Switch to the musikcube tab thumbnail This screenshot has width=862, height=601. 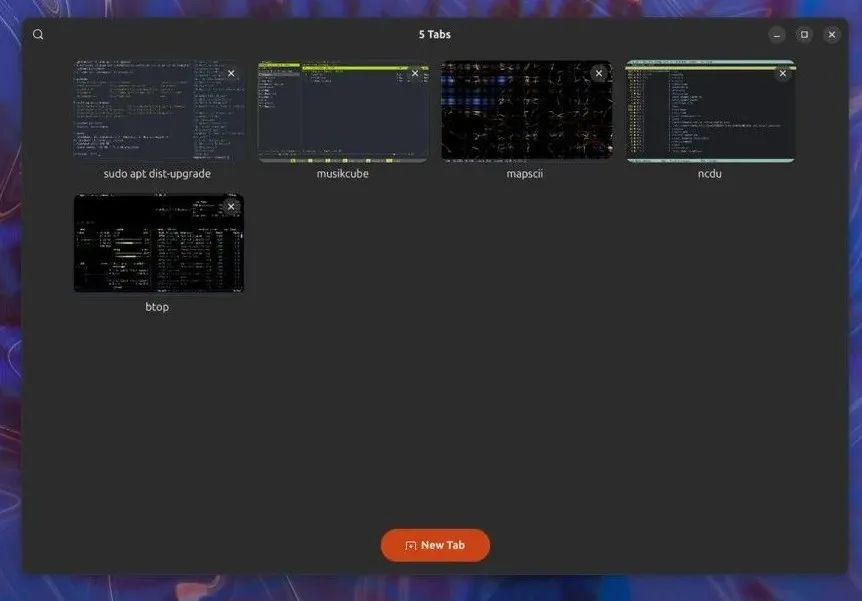tap(343, 111)
